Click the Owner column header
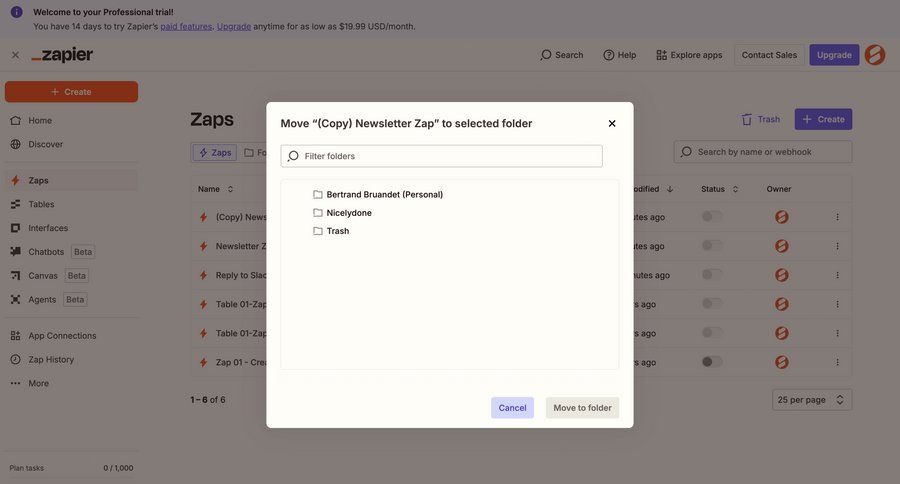Image resolution: width=900 pixels, height=484 pixels. [779, 189]
